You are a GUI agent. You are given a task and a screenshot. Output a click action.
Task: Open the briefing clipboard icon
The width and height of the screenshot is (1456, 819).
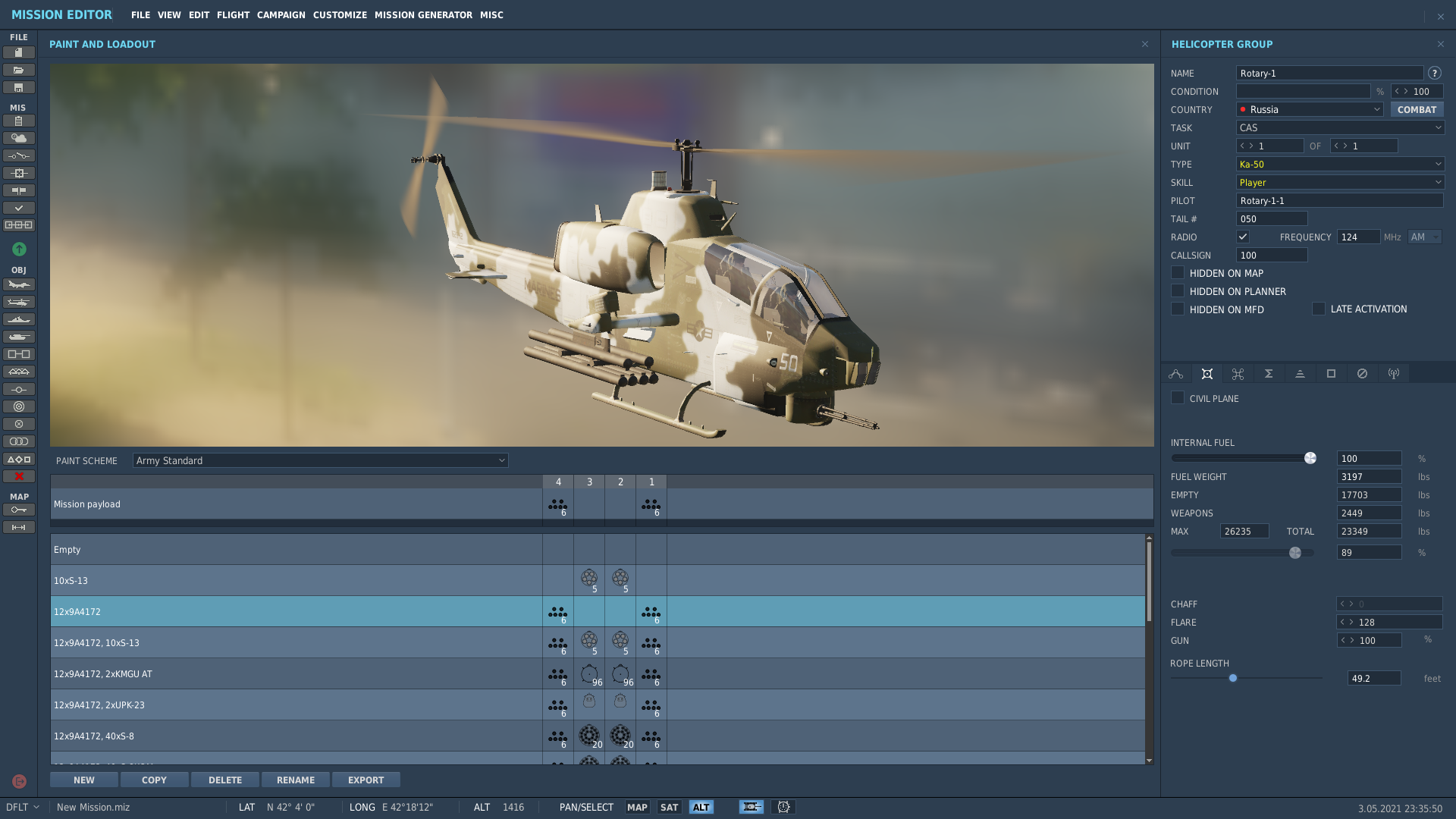coord(19,121)
